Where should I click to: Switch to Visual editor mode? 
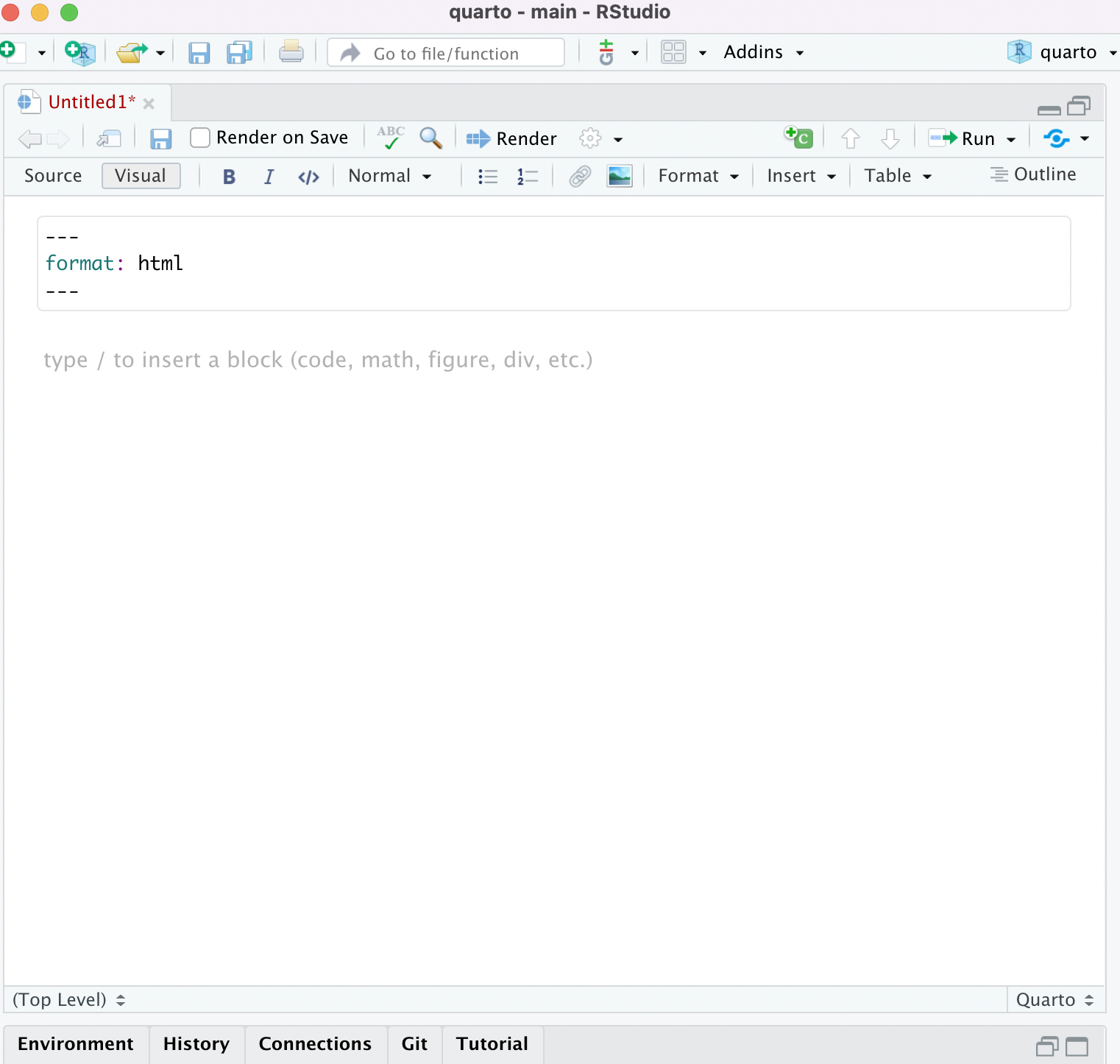141,176
